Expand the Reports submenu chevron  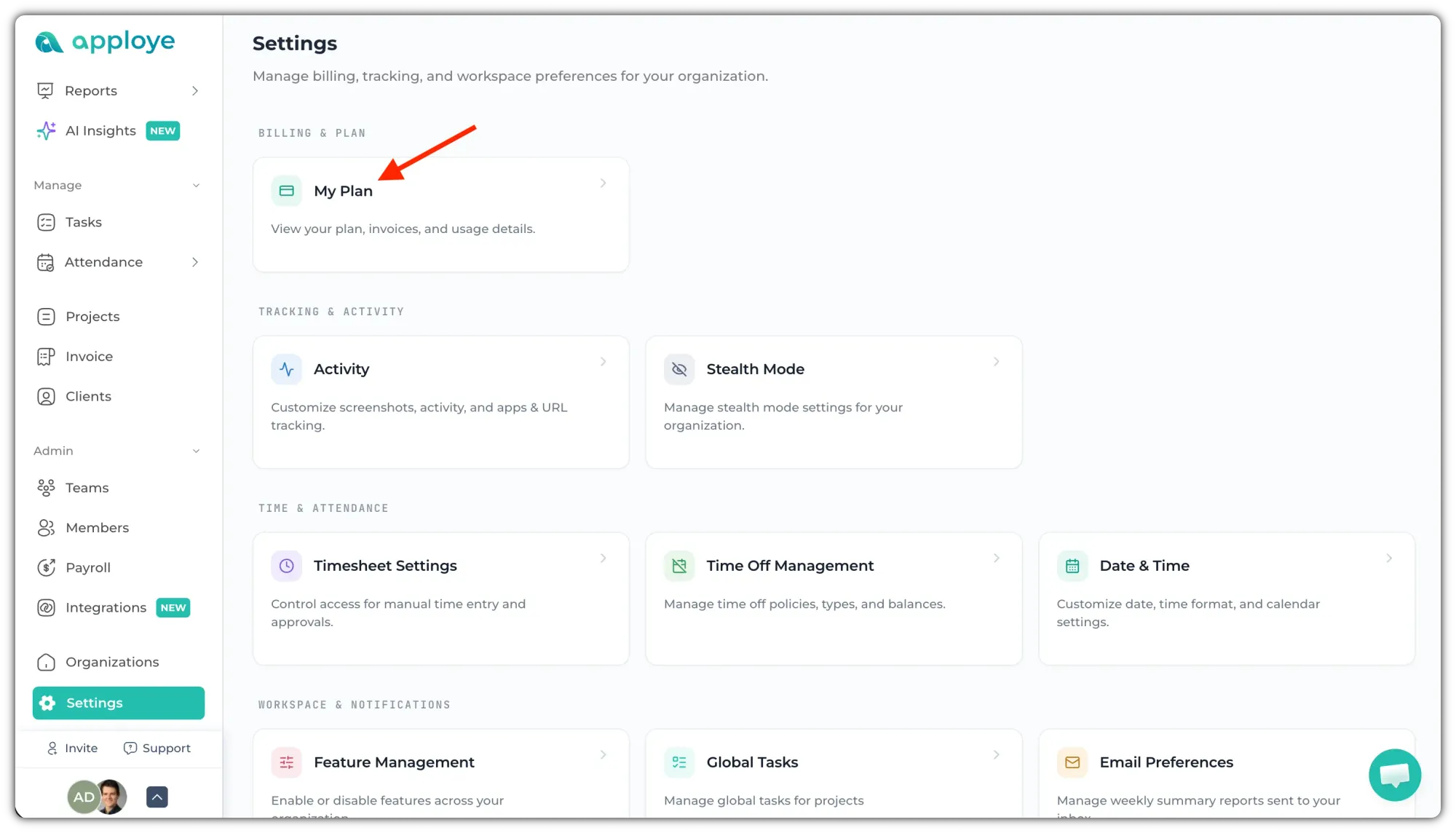195,91
